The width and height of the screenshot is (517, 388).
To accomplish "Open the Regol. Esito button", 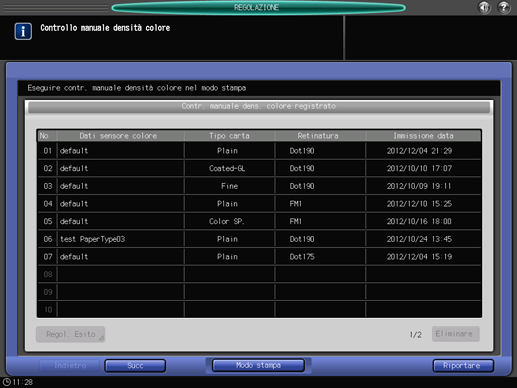I will (70, 334).
